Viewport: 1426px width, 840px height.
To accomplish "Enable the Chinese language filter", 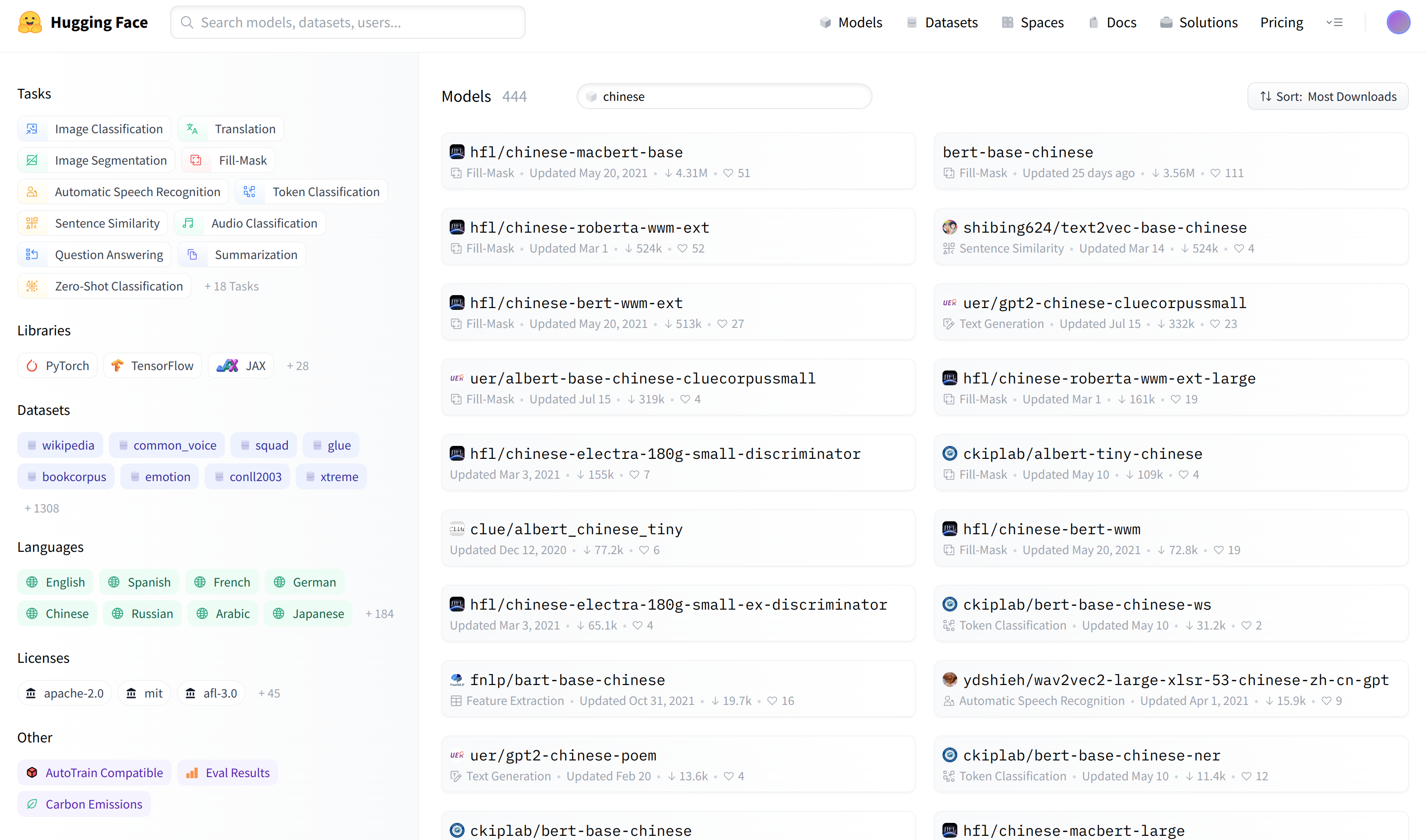I will point(57,614).
